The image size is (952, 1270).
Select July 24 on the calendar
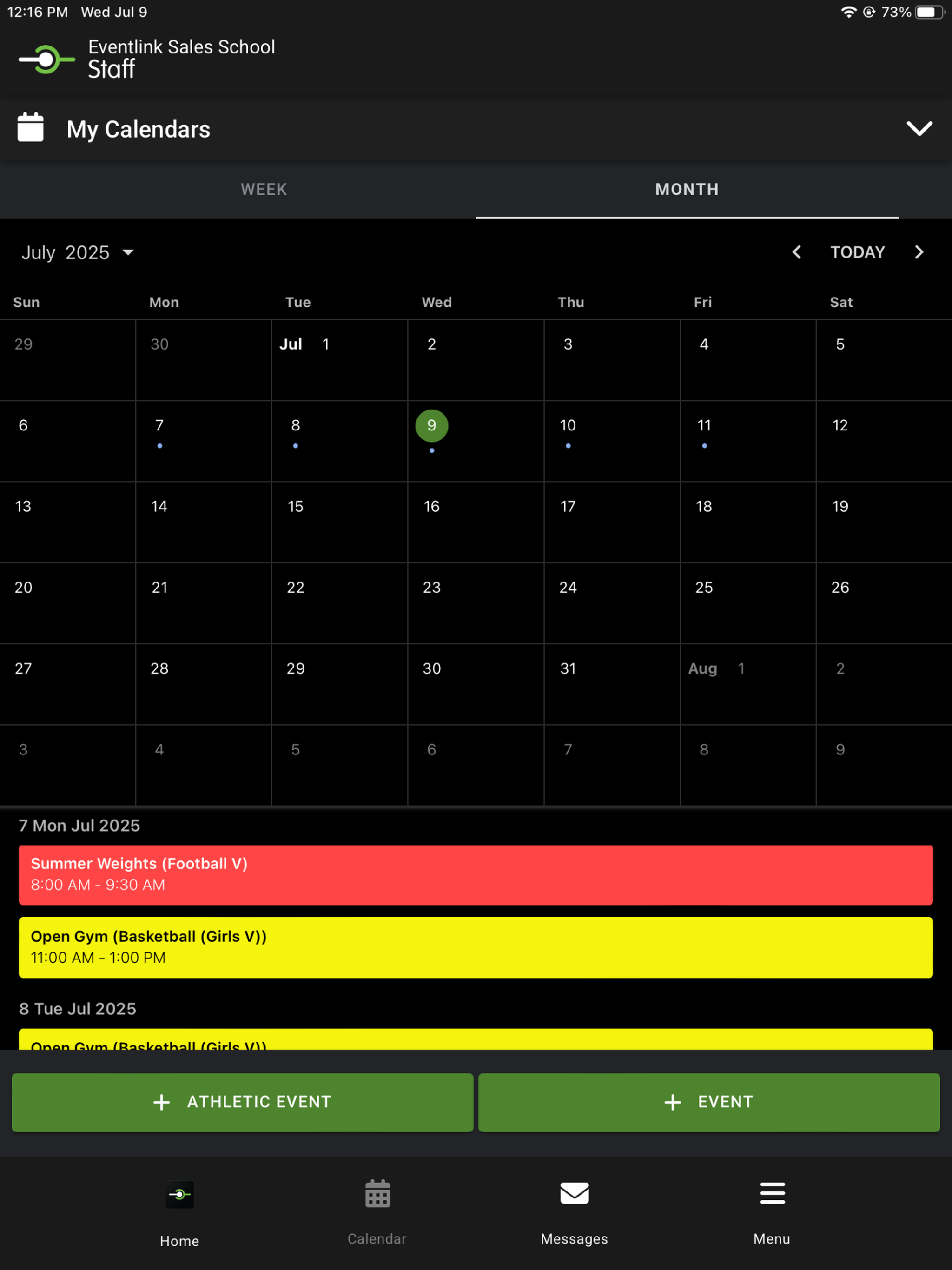[x=612, y=603]
